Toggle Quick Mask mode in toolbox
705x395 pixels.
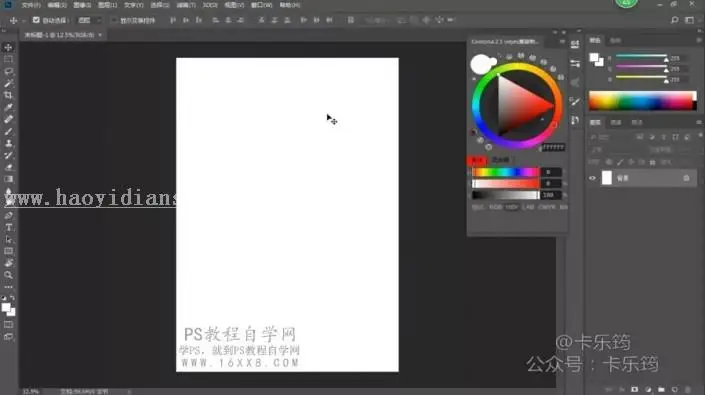8,324
